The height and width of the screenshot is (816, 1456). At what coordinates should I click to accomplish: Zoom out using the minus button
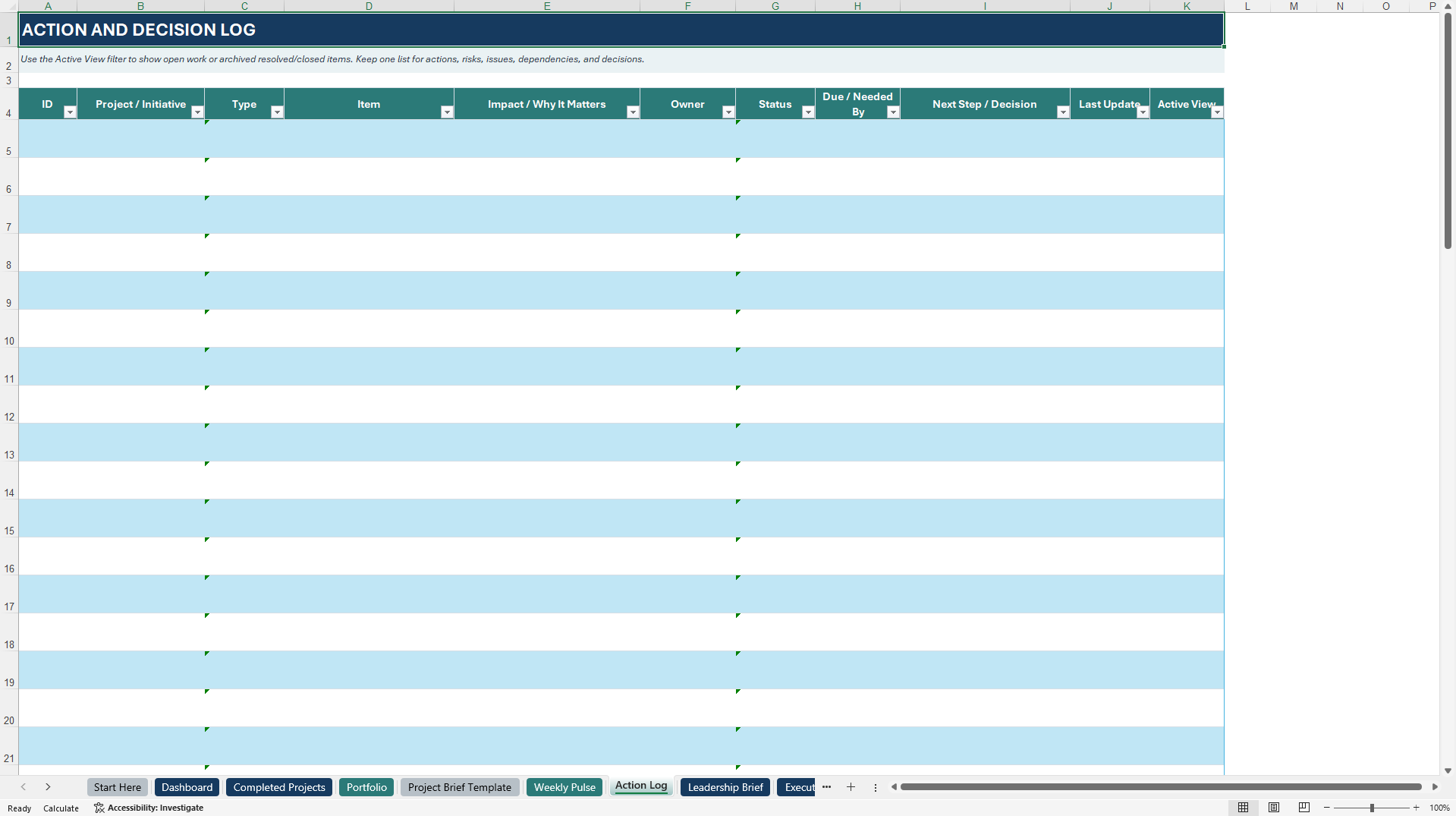point(1326,808)
